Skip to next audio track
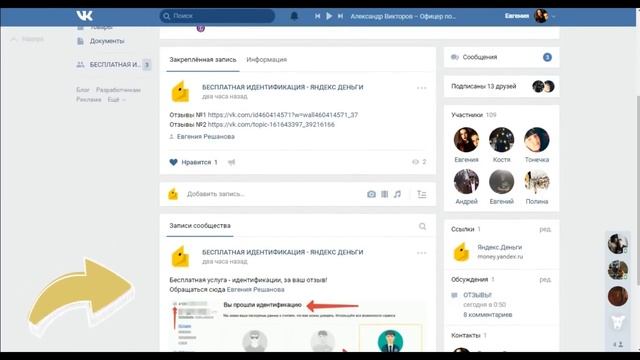The width and height of the screenshot is (640, 360). (x=340, y=16)
